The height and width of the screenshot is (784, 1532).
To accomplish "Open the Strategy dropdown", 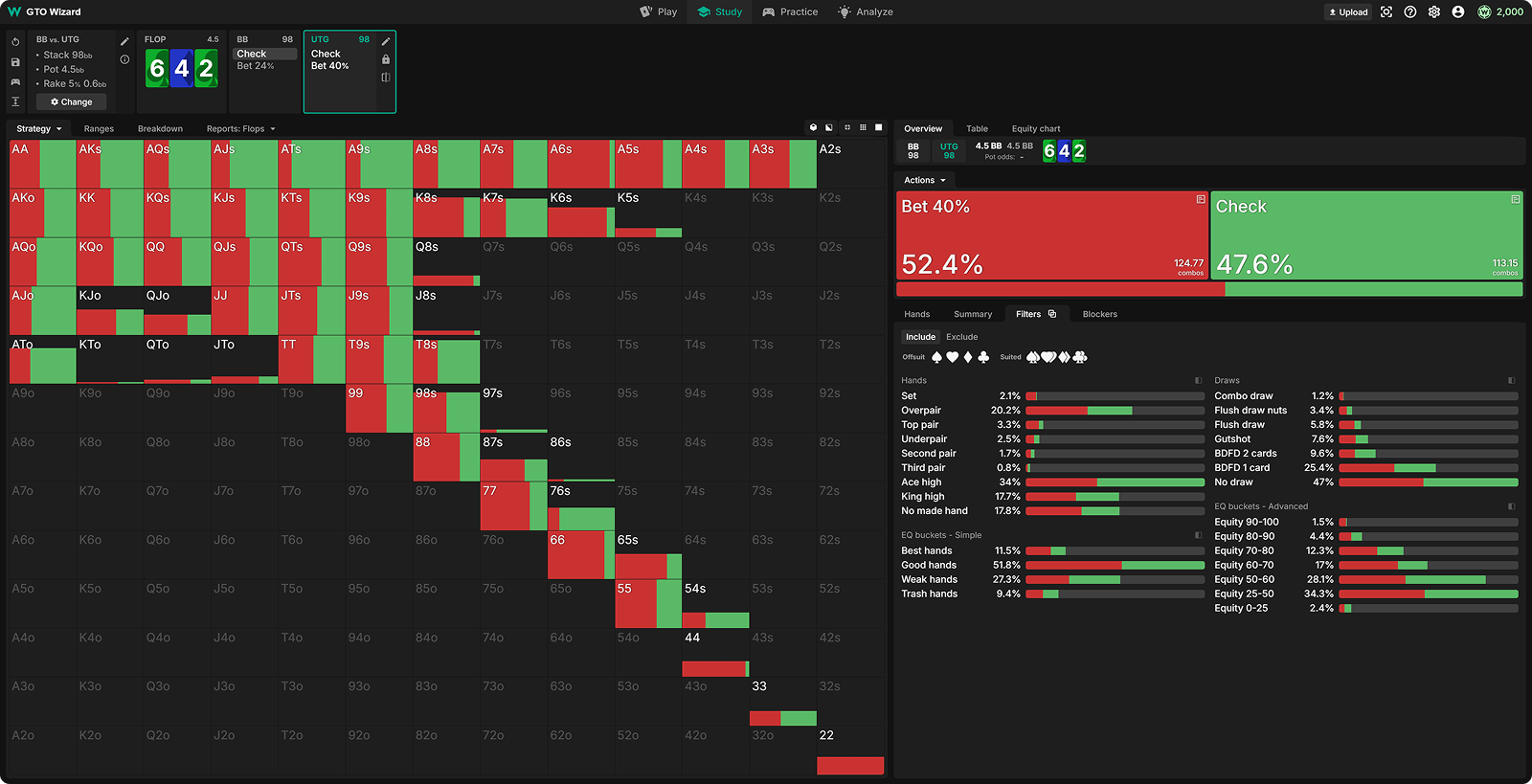I will (38, 128).
